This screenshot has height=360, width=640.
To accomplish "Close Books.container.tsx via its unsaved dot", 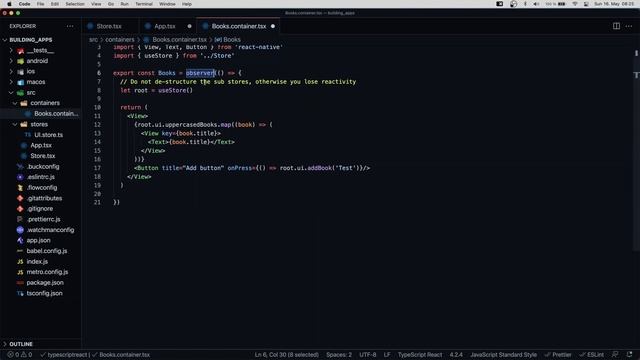I will pyautogui.click(x=273, y=26).
